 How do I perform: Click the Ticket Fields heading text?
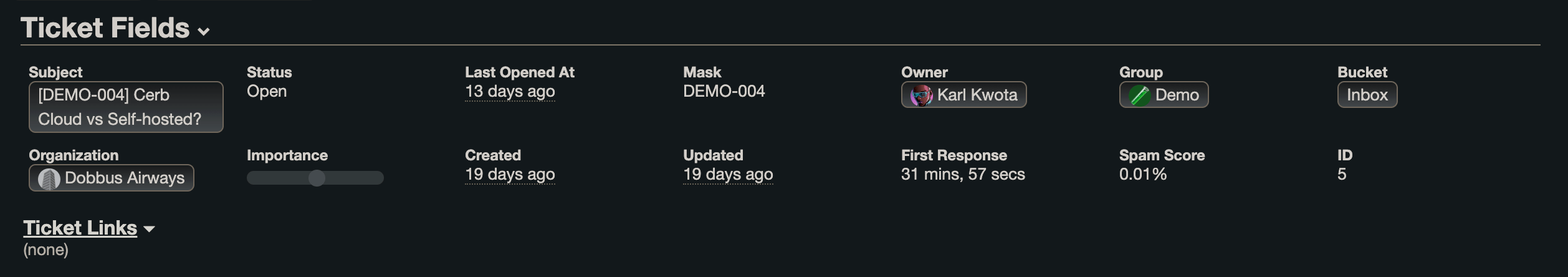coord(105,28)
